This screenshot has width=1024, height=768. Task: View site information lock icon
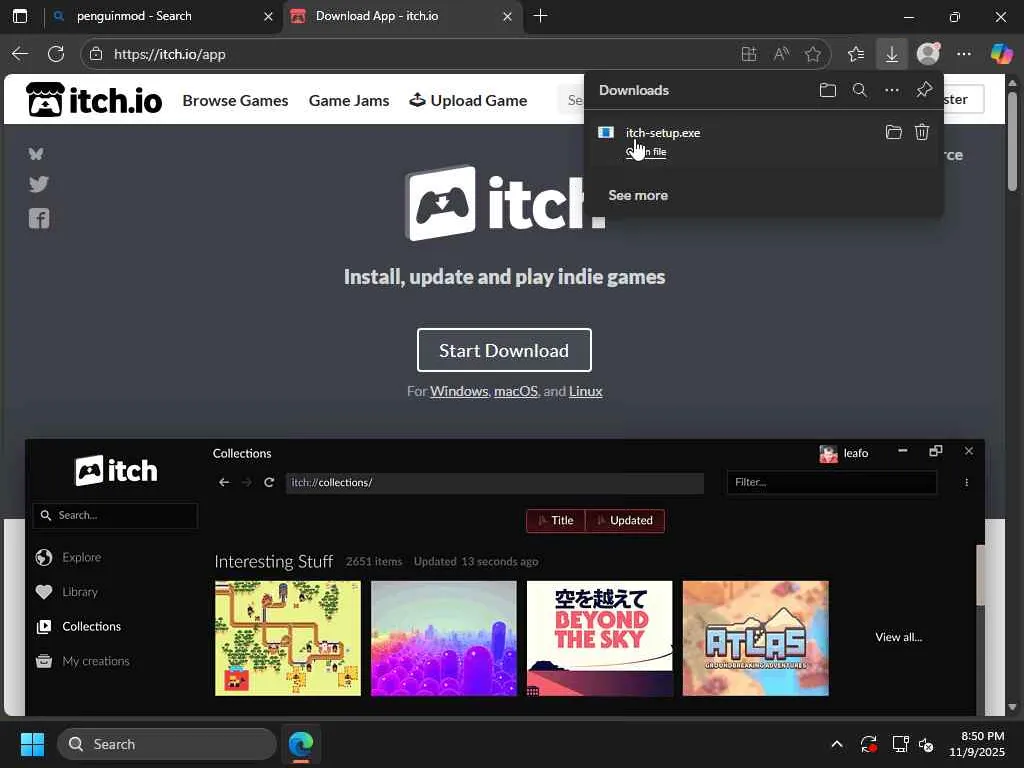(96, 54)
